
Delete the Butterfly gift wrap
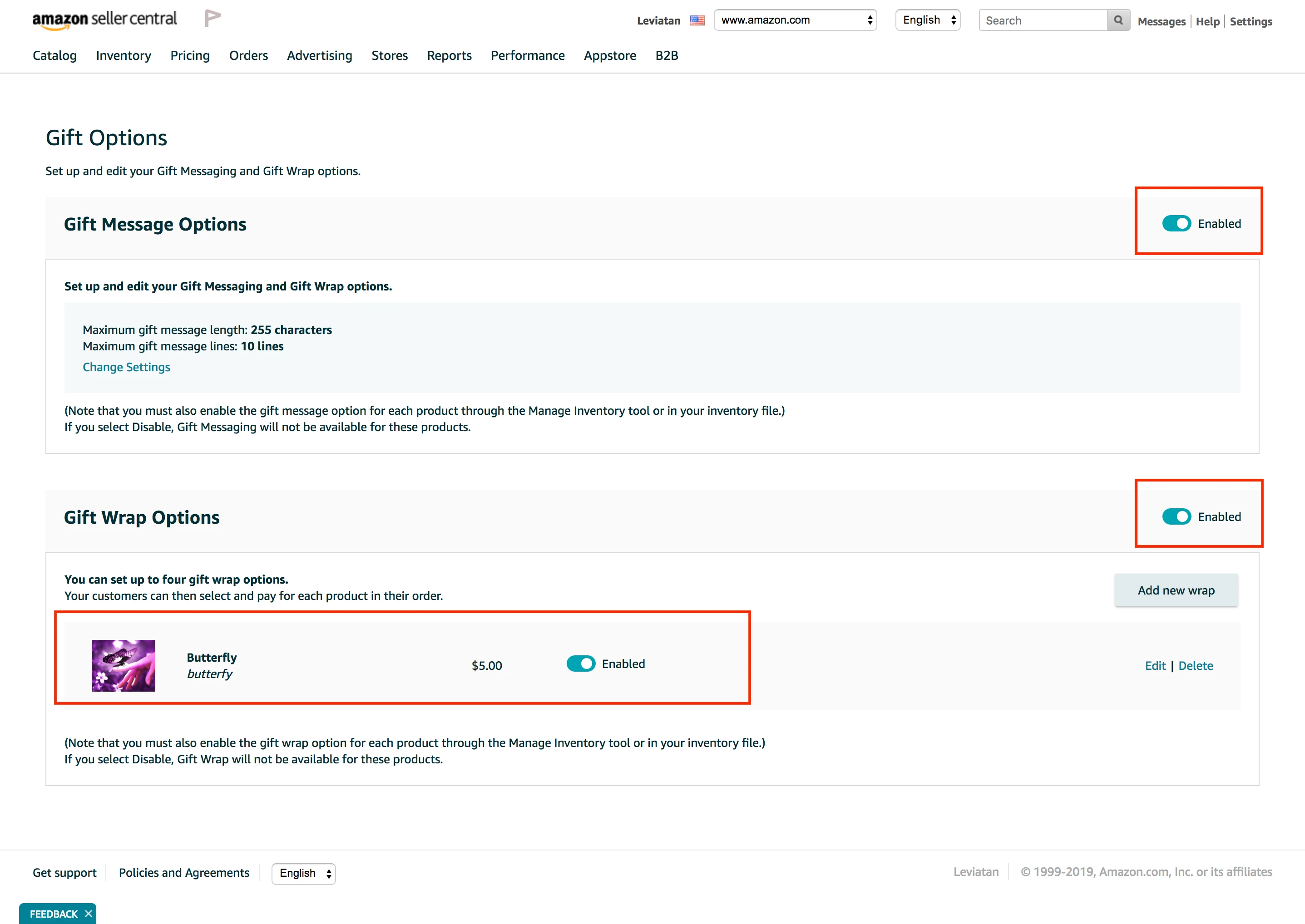[1196, 666]
